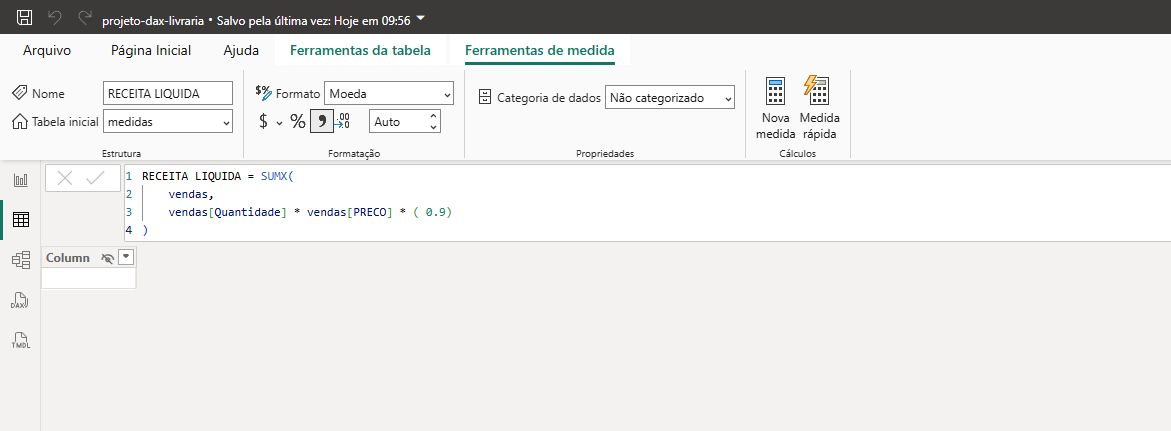Viewport: 1171px width, 431px height.
Task: Create a Nova medida
Action: [x=775, y=108]
